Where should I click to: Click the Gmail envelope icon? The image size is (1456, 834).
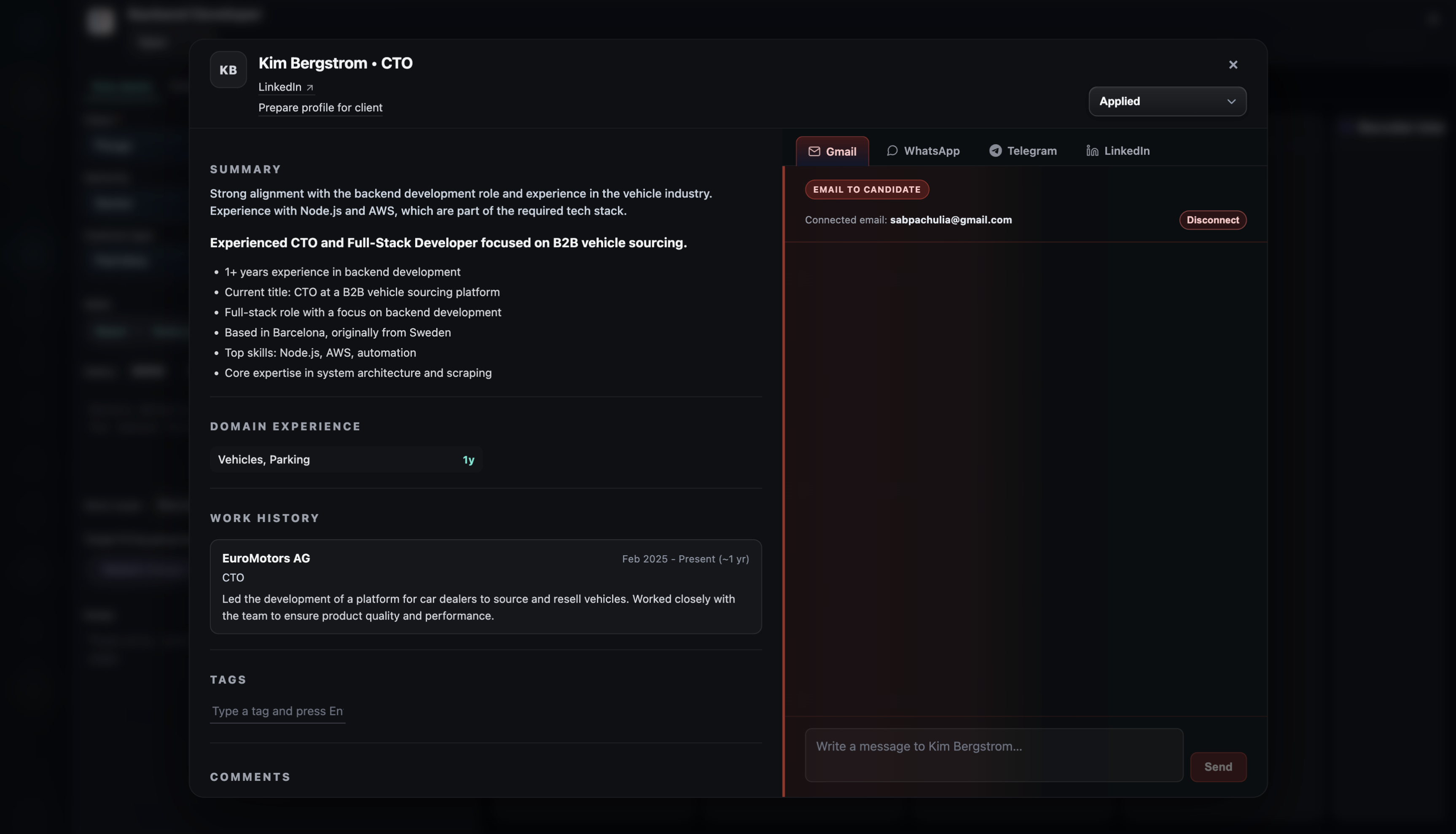coord(814,151)
